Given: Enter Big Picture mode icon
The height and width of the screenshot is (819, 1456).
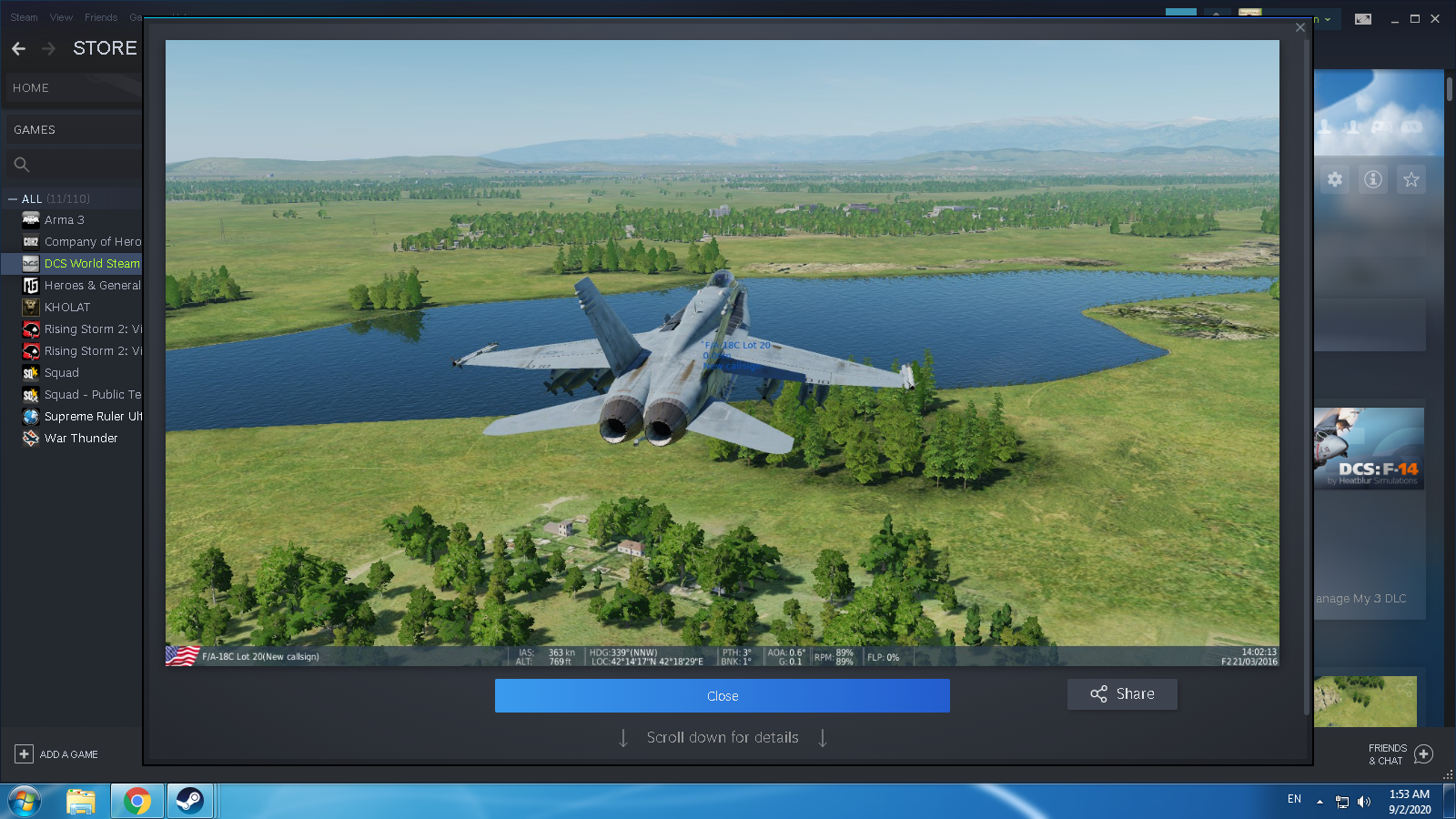Looking at the screenshot, I should coord(1363,19).
